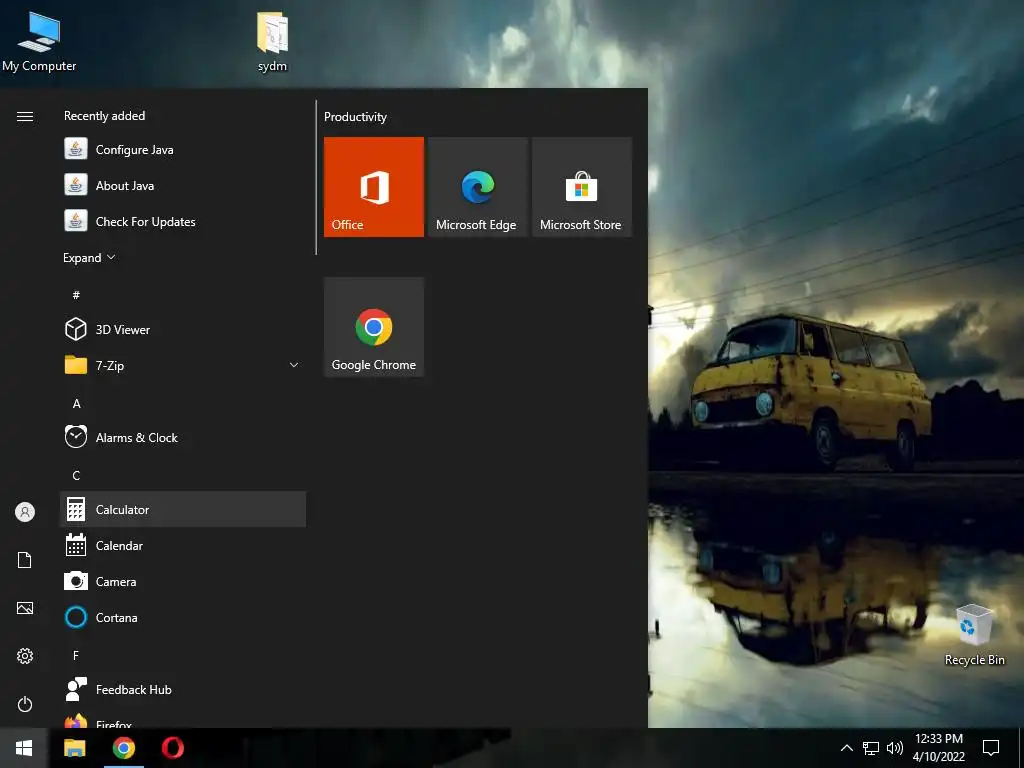
Task: Expand the Recently added list
Action: click(x=89, y=257)
